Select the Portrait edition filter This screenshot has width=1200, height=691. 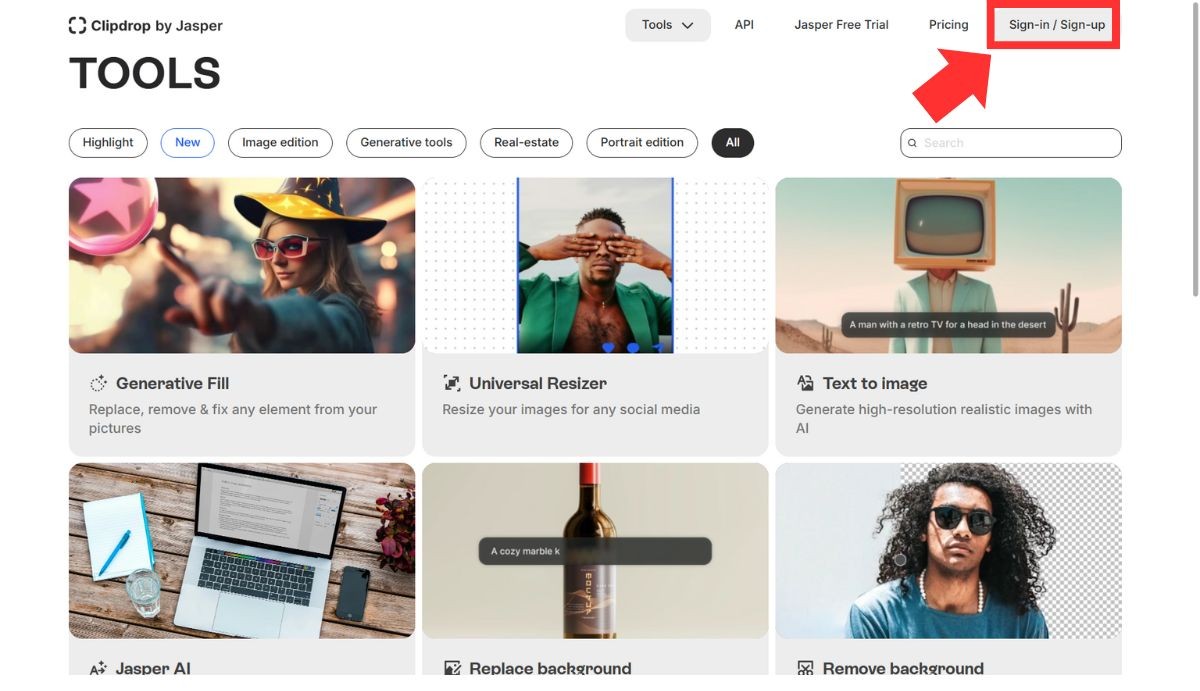pyautogui.click(x=642, y=142)
